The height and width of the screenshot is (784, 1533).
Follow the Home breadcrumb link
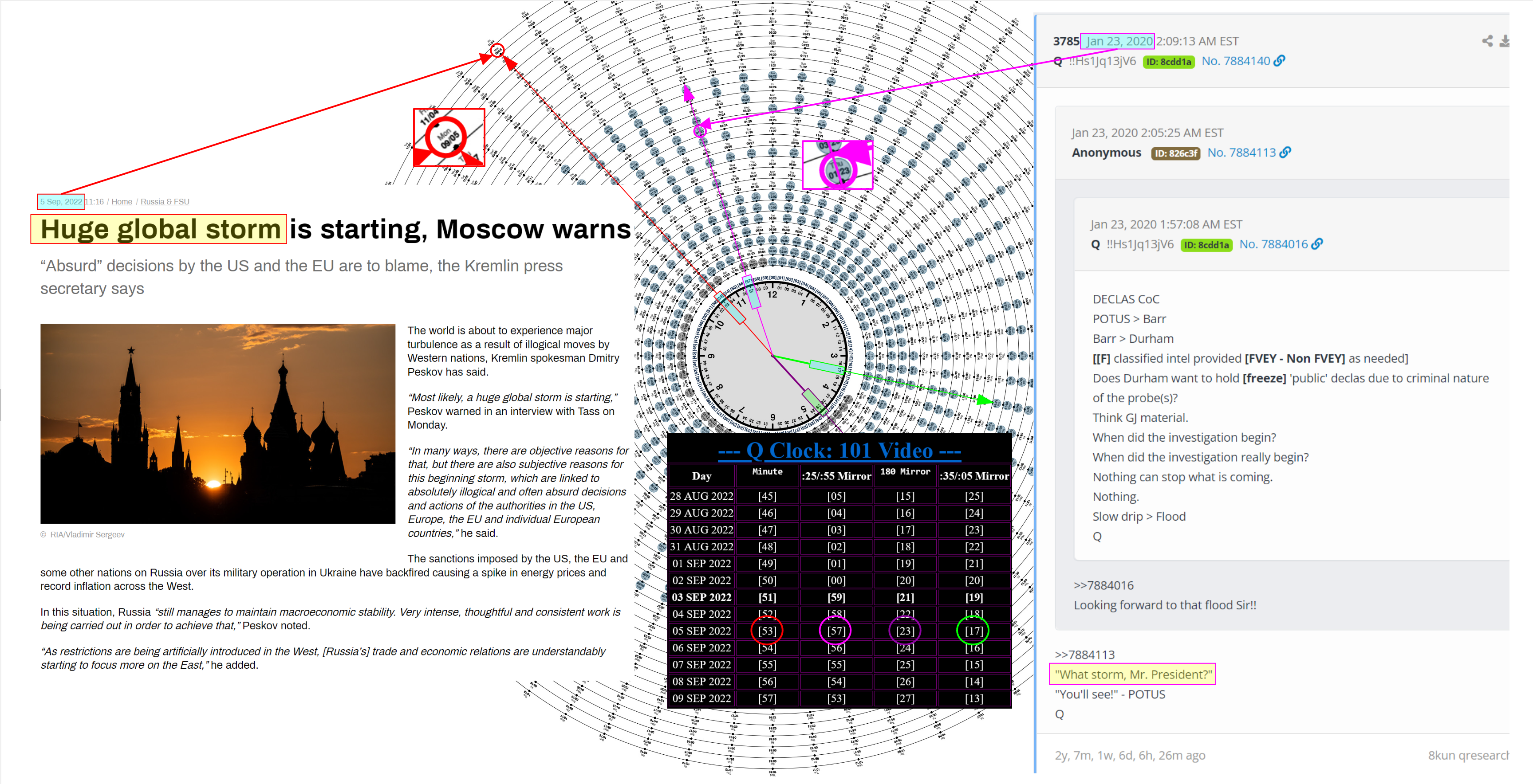122,202
